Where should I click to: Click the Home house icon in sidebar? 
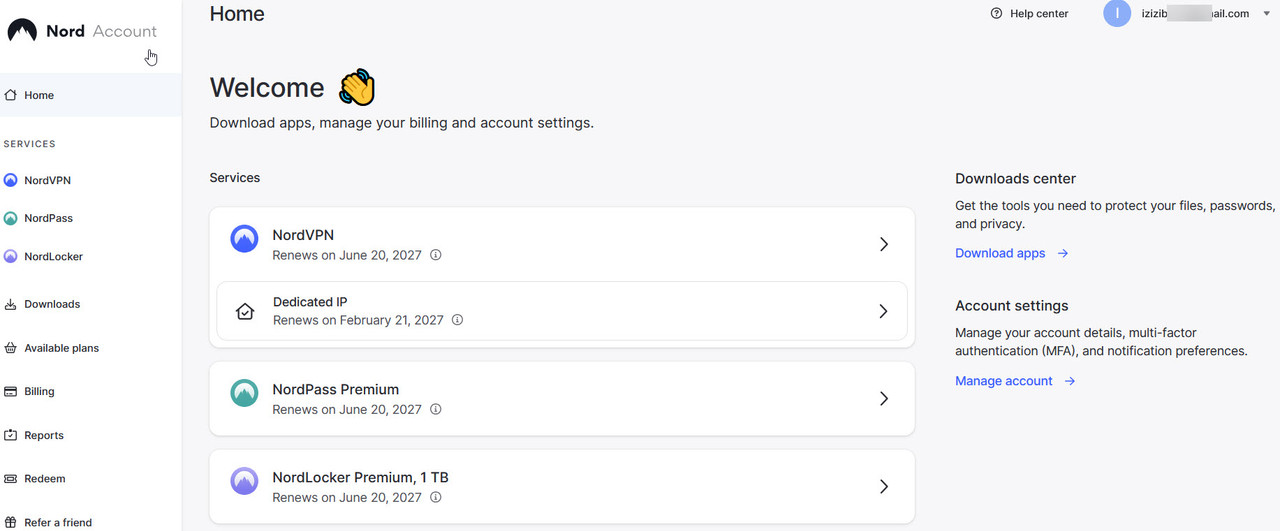coord(11,95)
